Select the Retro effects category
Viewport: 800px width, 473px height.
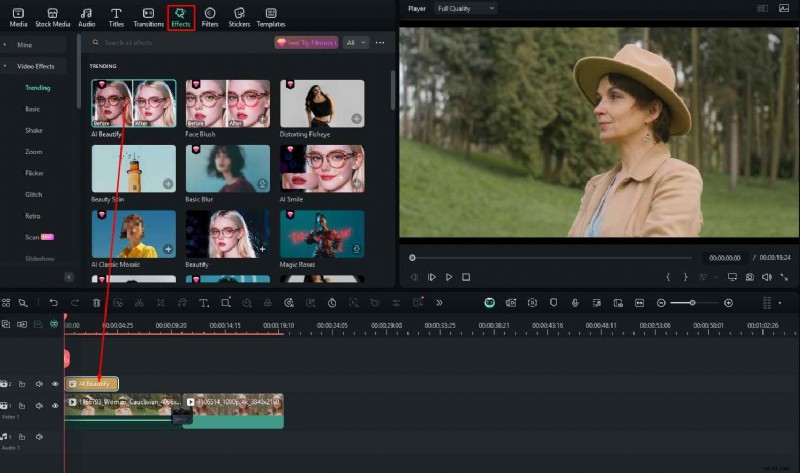[33, 216]
